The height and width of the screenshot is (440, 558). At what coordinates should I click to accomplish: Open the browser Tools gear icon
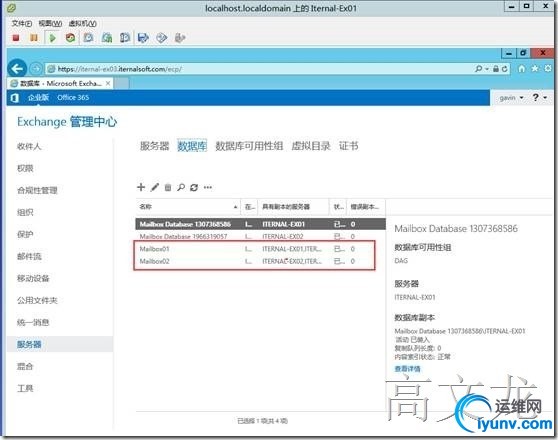(x=548, y=68)
